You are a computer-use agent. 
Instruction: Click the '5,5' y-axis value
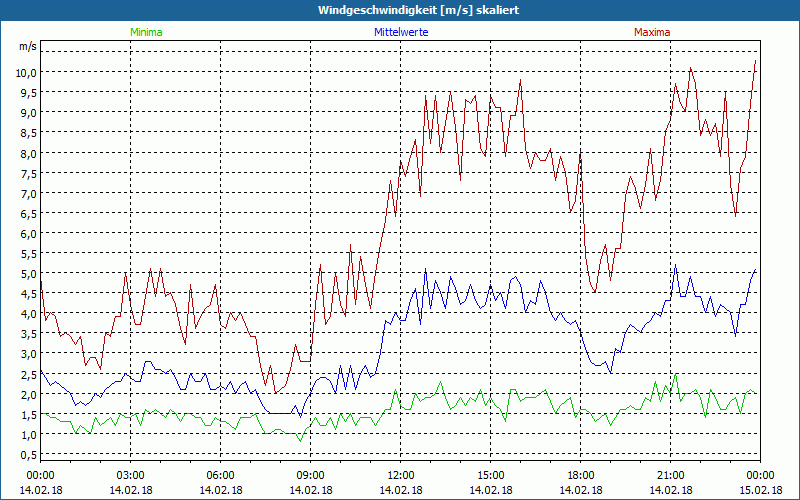click(x=28, y=254)
